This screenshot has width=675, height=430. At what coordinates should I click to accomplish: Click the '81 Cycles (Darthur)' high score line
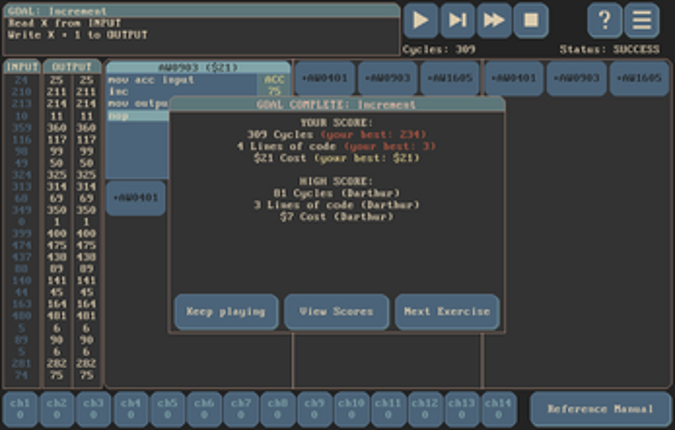click(x=337, y=193)
